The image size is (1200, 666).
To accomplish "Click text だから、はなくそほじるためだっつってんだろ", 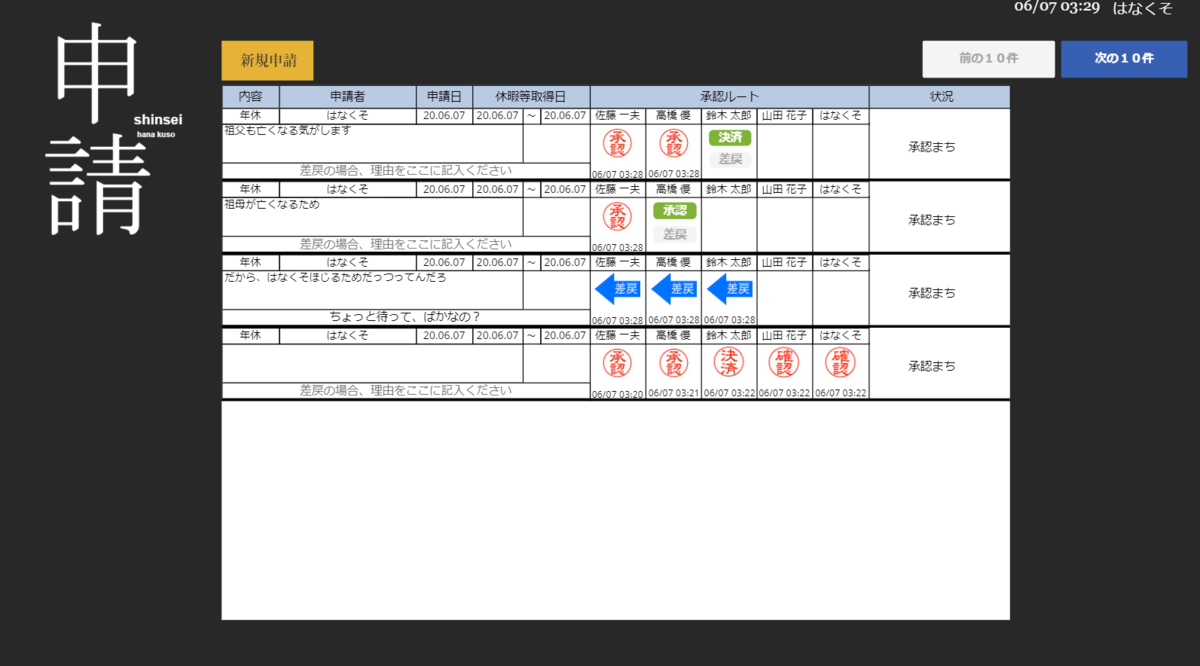I will tap(336, 278).
